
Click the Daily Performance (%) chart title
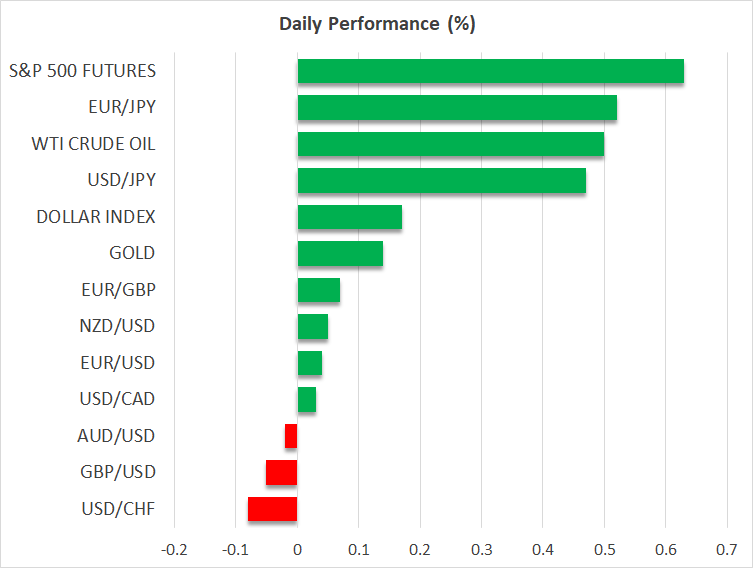(x=376, y=24)
